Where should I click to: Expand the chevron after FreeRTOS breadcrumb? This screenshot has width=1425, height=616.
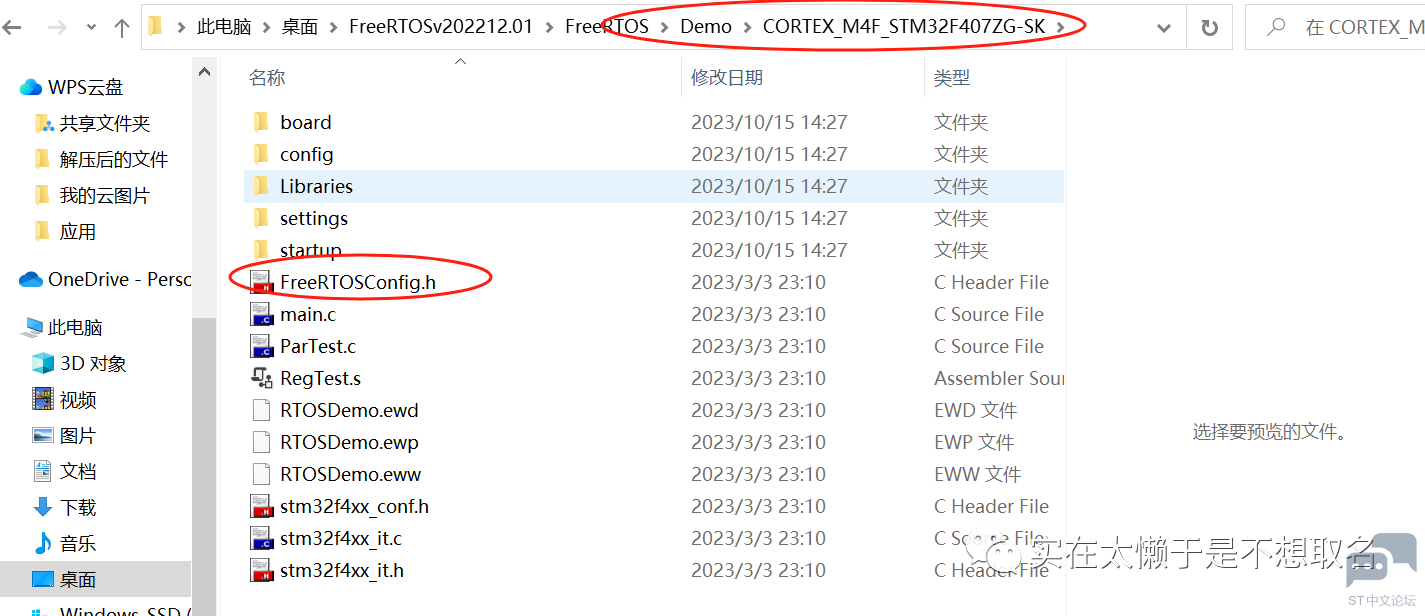[664, 27]
